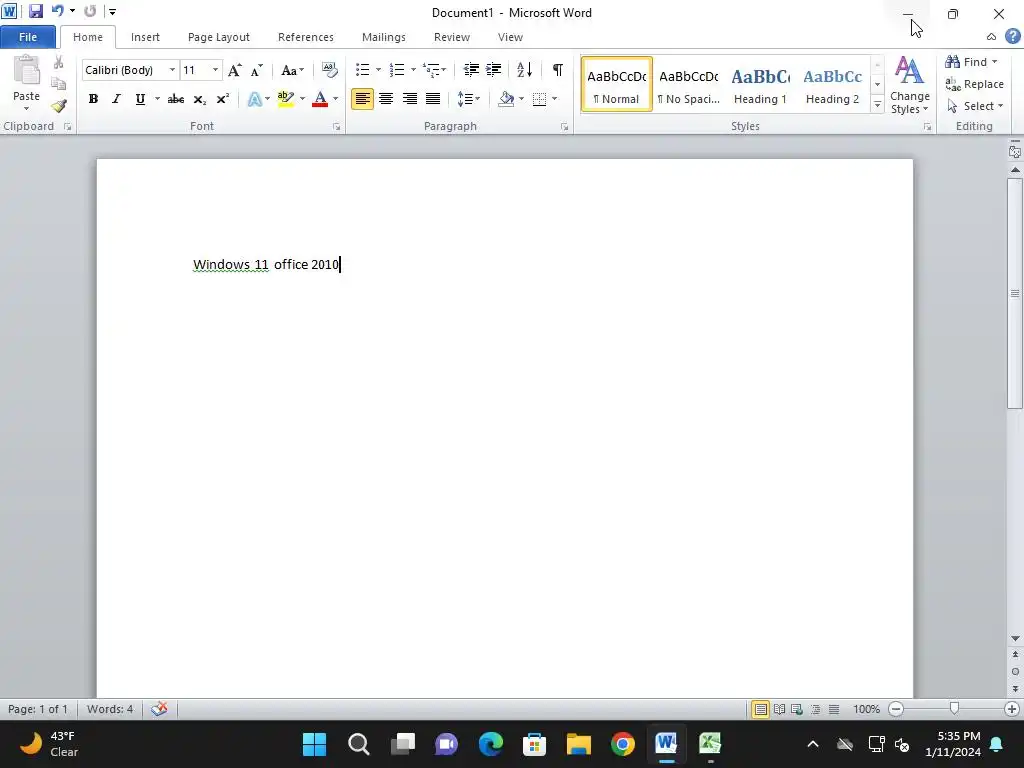Shrink font size with the smaller A icon
The image size is (1024, 768).
tap(257, 70)
